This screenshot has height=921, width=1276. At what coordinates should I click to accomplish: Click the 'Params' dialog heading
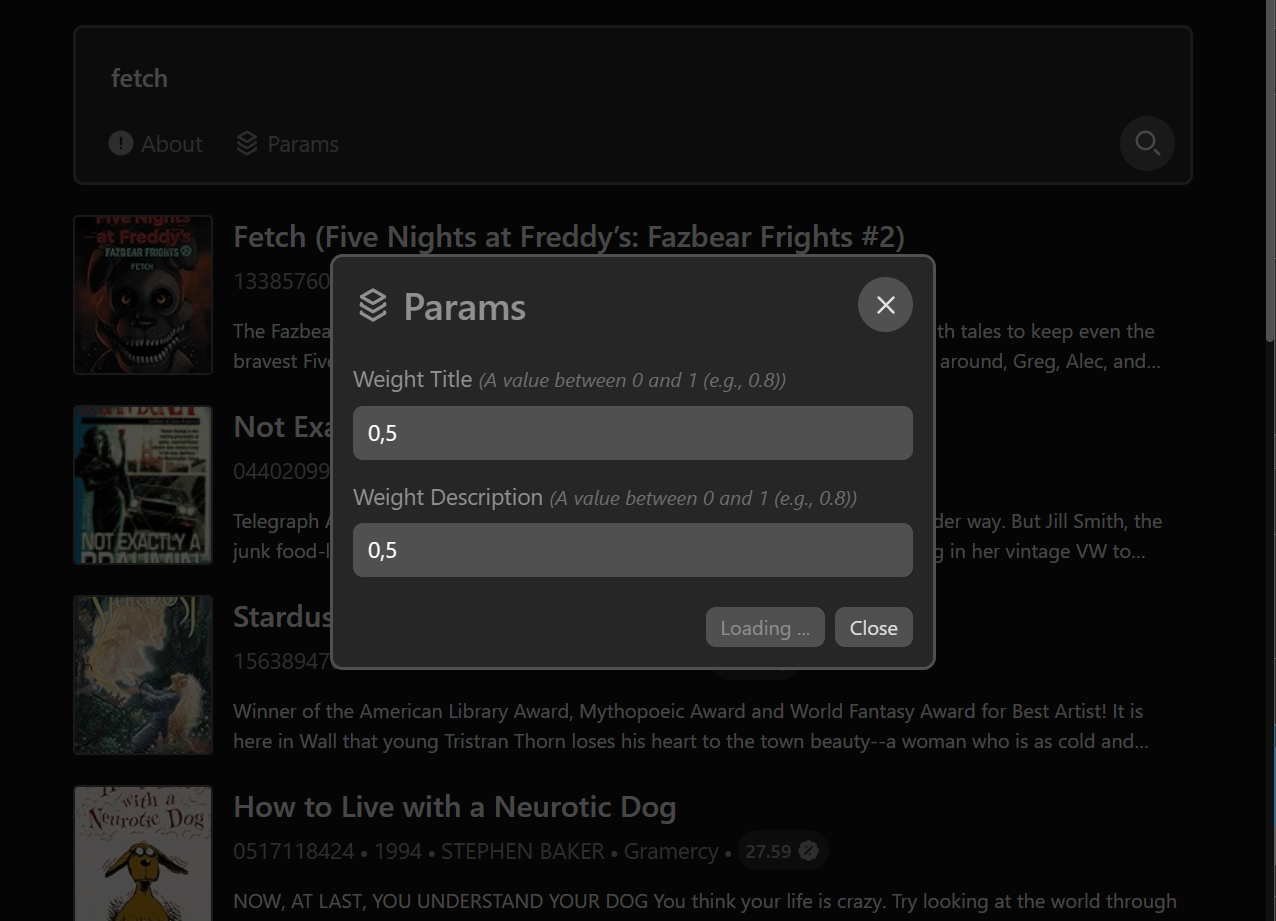(465, 307)
